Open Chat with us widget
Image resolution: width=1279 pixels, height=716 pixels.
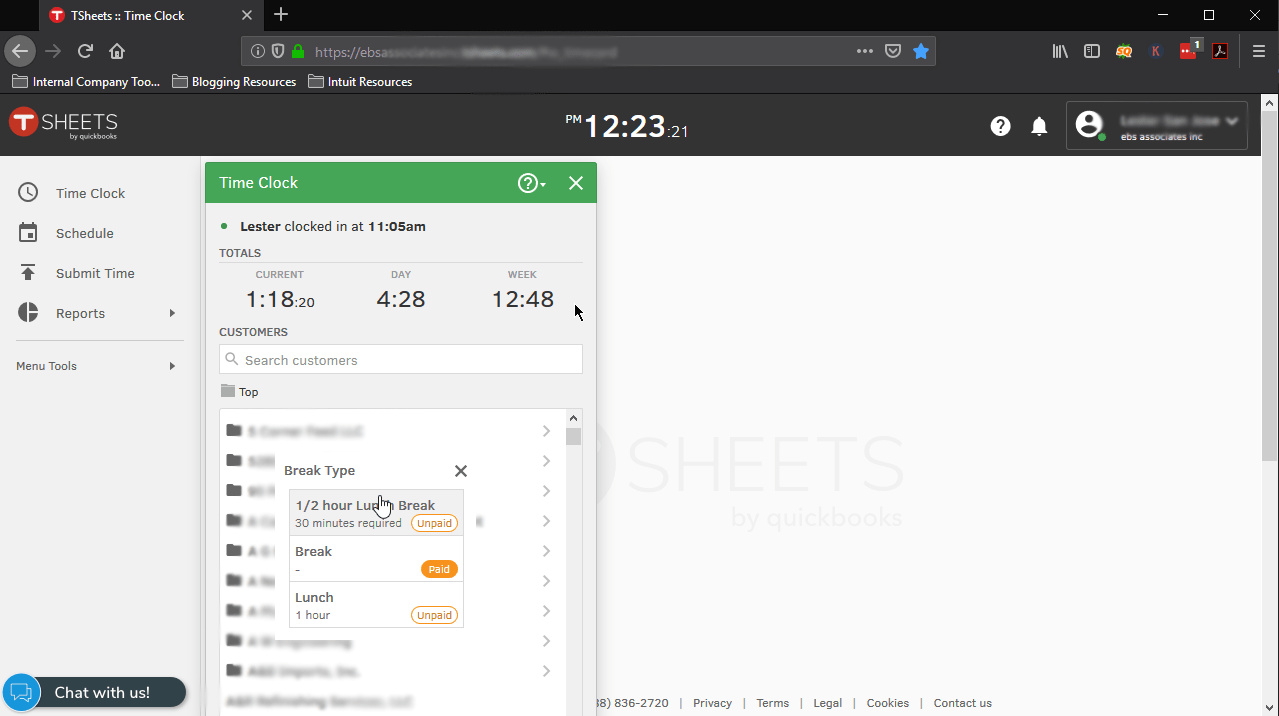[94, 692]
